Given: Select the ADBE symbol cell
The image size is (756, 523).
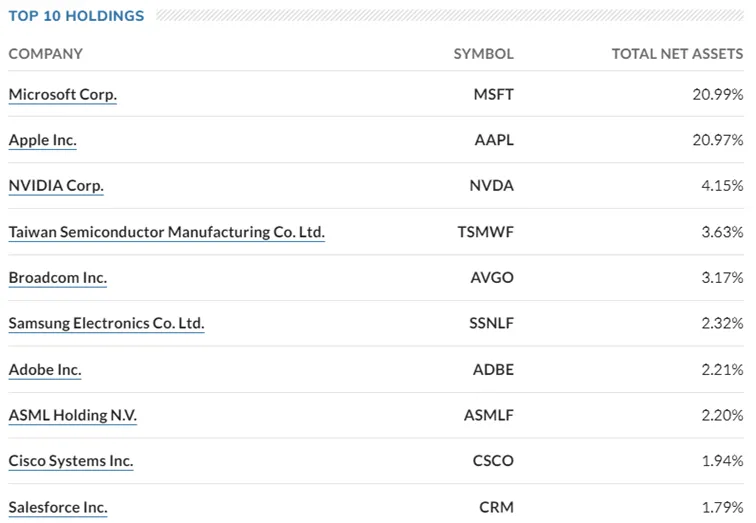Looking at the screenshot, I should (x=494, y=370).
